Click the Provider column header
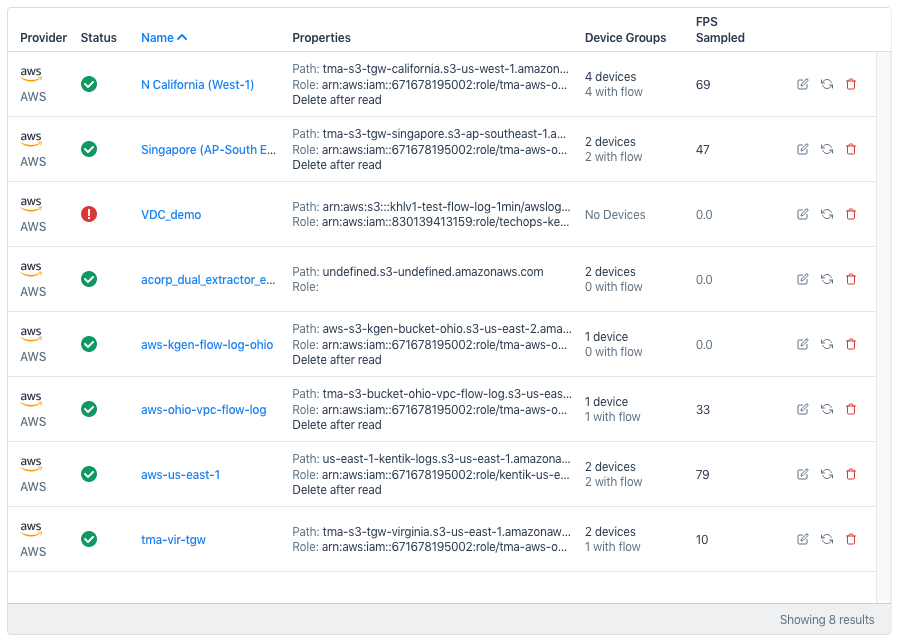898x641 pixels. 43,38
